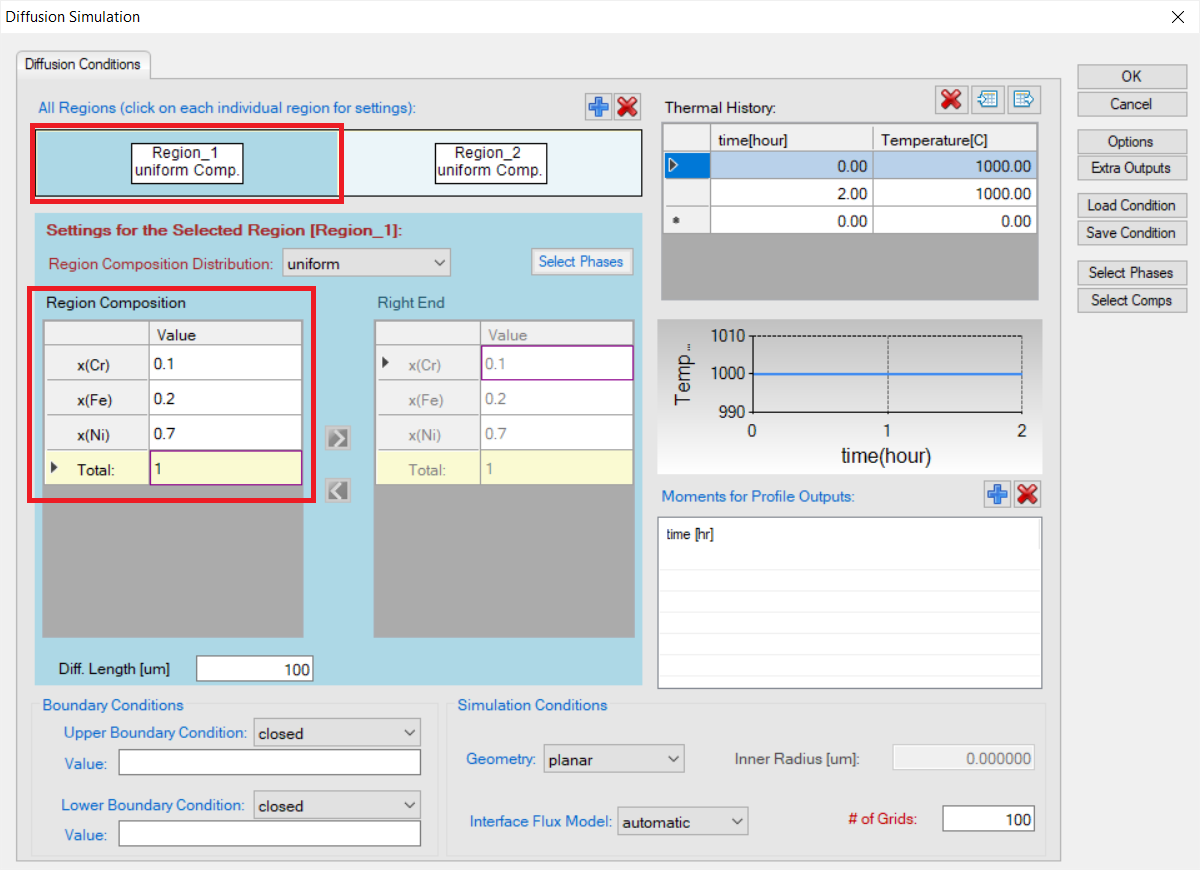Image resolution: width=1200 pixels, height=870 pixels.
Task: Clear thermal history with red X icon
Action: [950, 99]
